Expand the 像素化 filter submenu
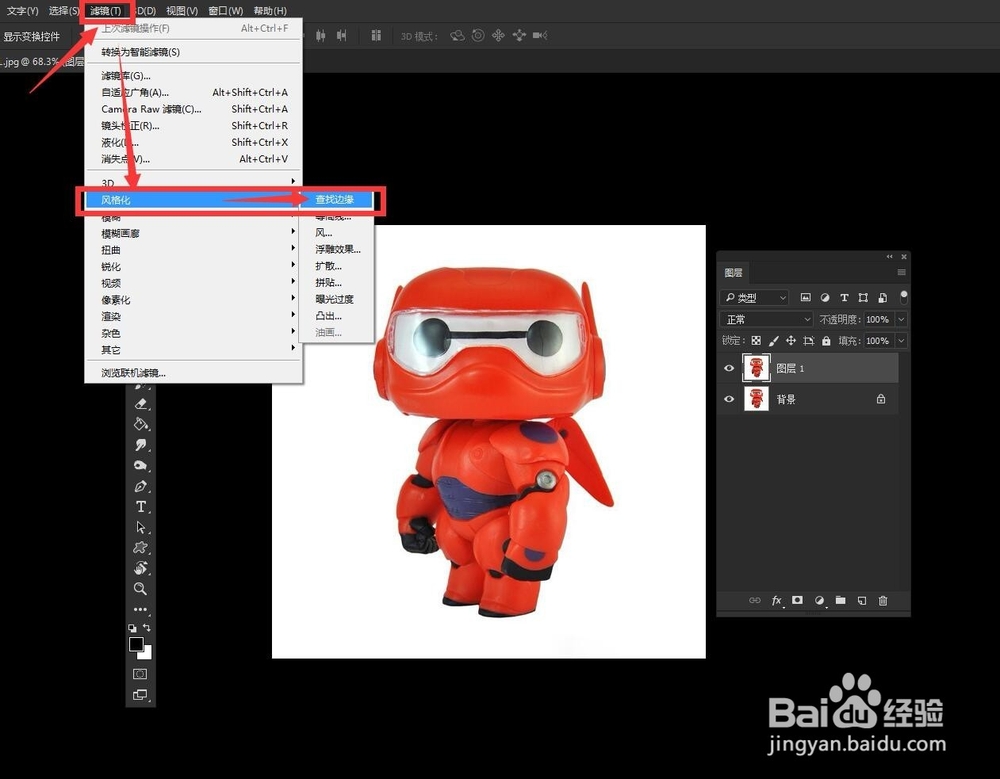The width and height of the screenshot is (1000, 779). click(193, 300)
